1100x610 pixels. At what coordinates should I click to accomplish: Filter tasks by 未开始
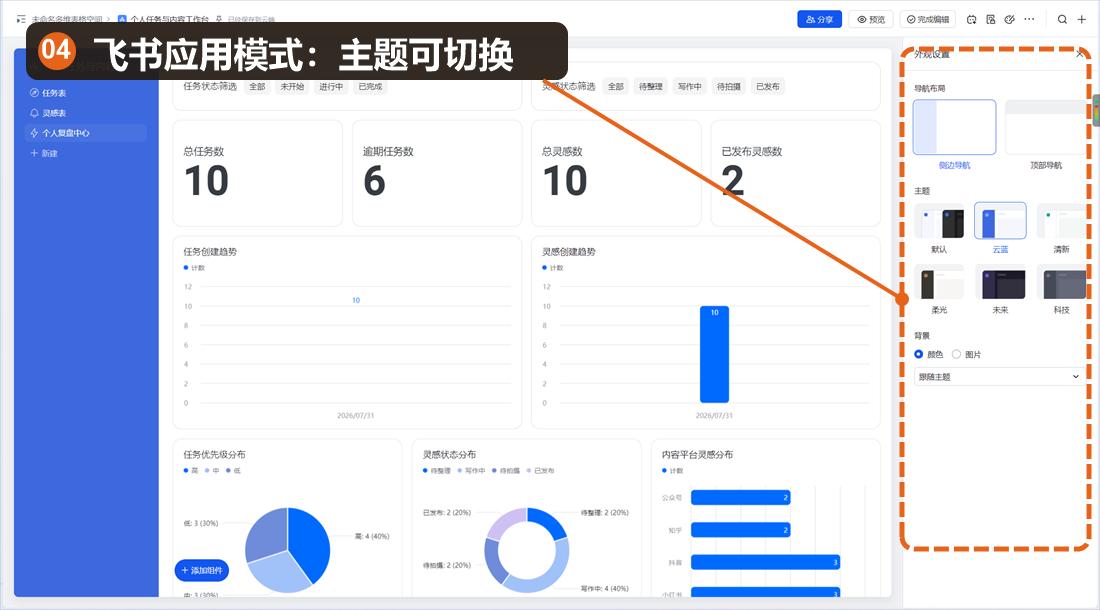click(293, 86)
